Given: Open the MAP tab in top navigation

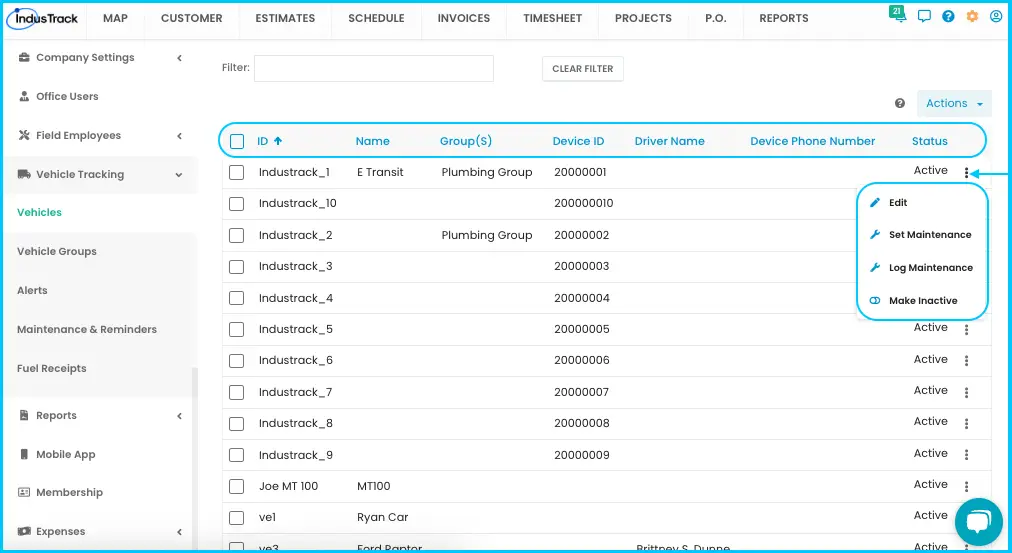Looking at the screenshot, I should [x=116, y=19].
